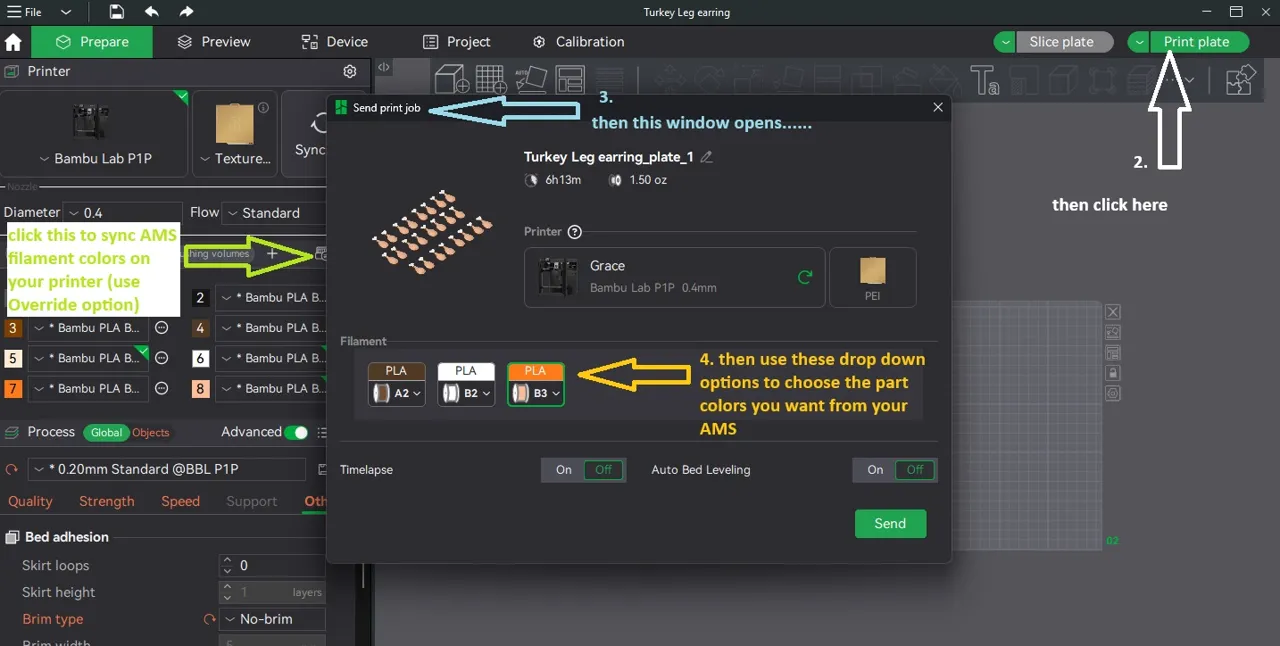The width and height of the screenshot is (1280, 646).
Task: Toggle the Advanced switch
Action: 296,432
